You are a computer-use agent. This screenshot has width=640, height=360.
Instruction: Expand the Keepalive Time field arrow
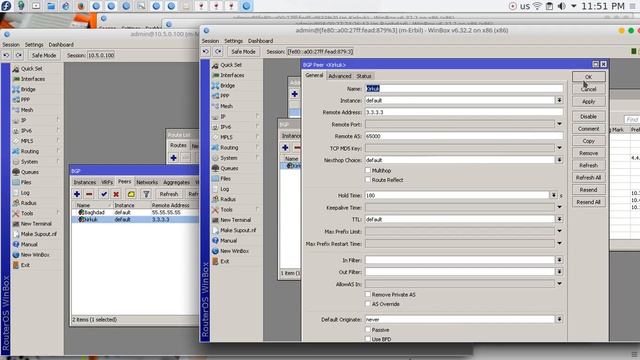(x=559, y=207)
